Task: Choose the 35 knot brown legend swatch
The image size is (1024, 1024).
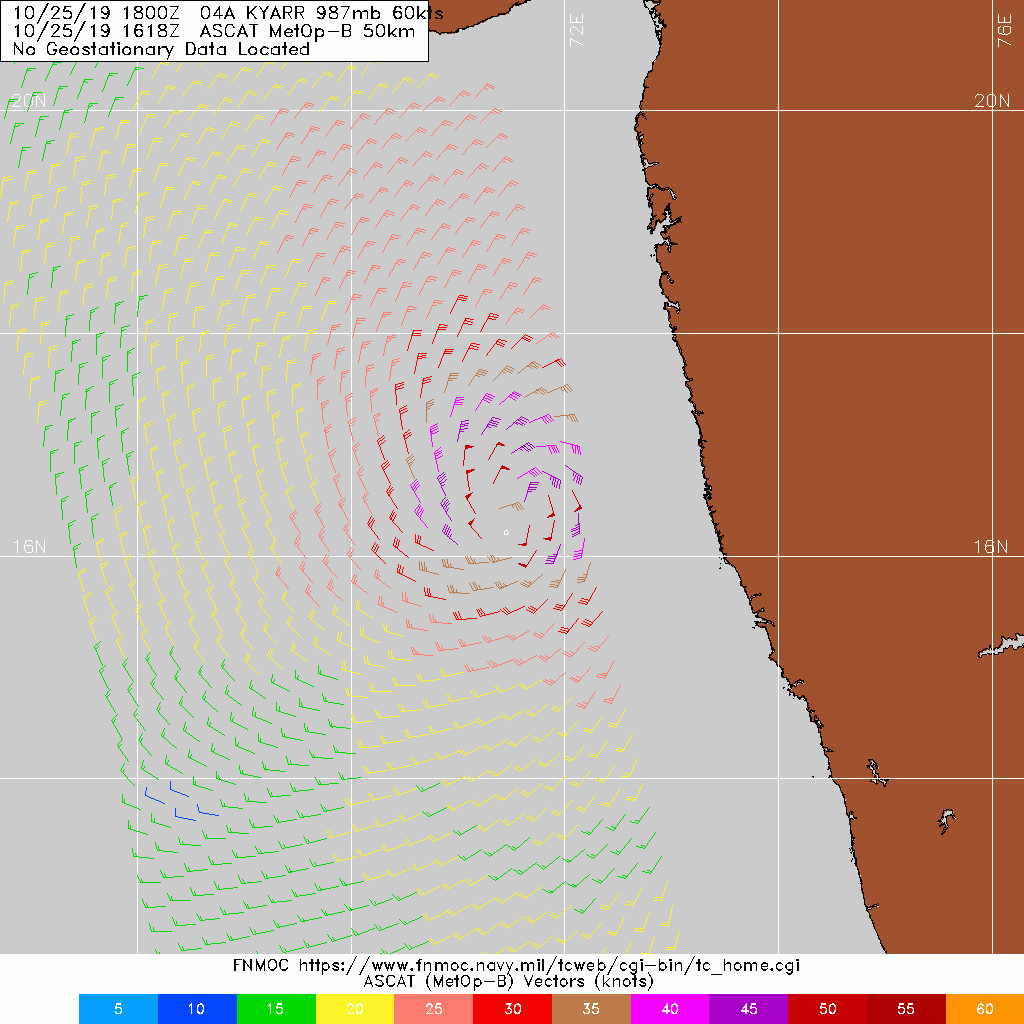Action: pyautogui.click(x=591, y=1008)
